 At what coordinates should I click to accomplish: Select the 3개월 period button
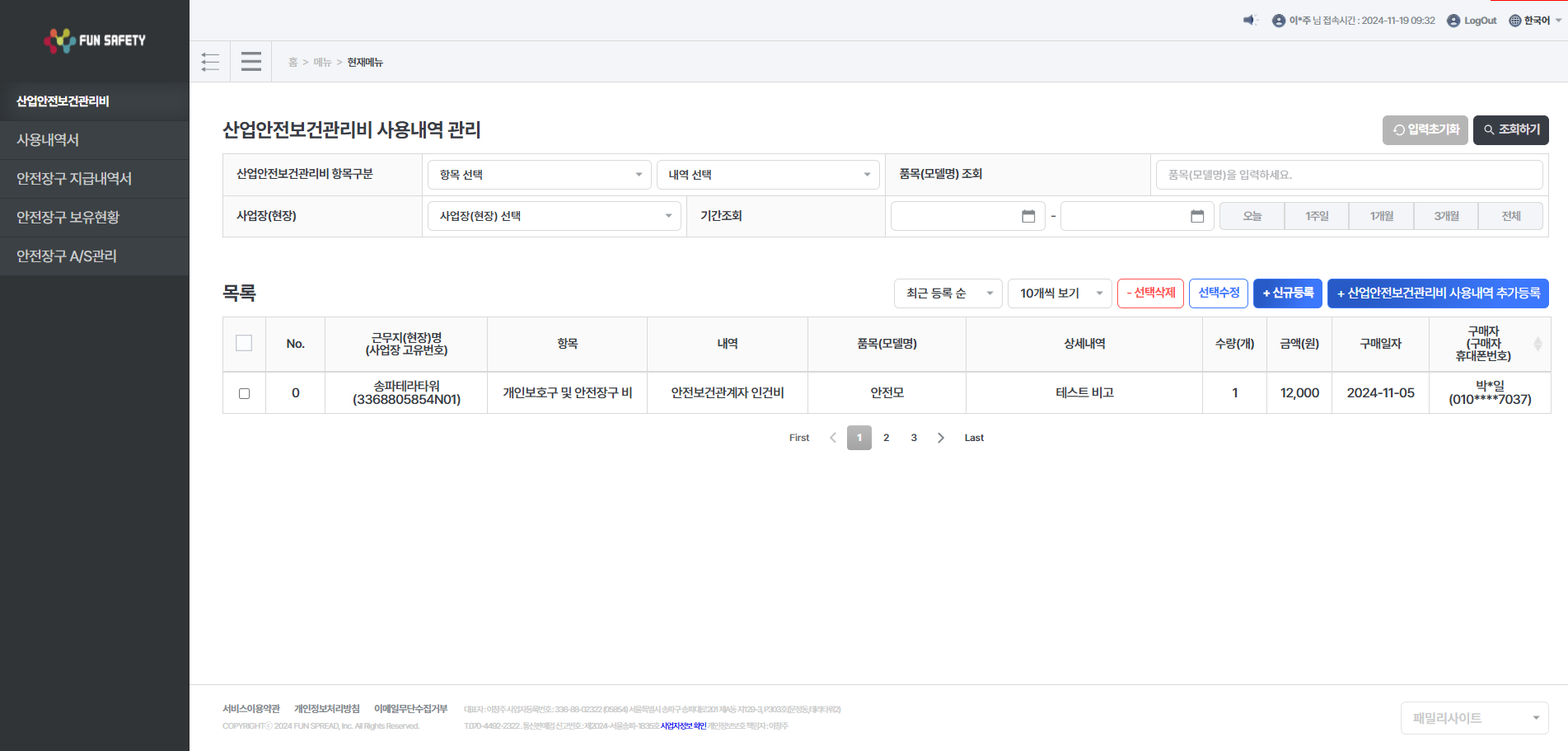pyautogui.click(x=1446, y=216)
